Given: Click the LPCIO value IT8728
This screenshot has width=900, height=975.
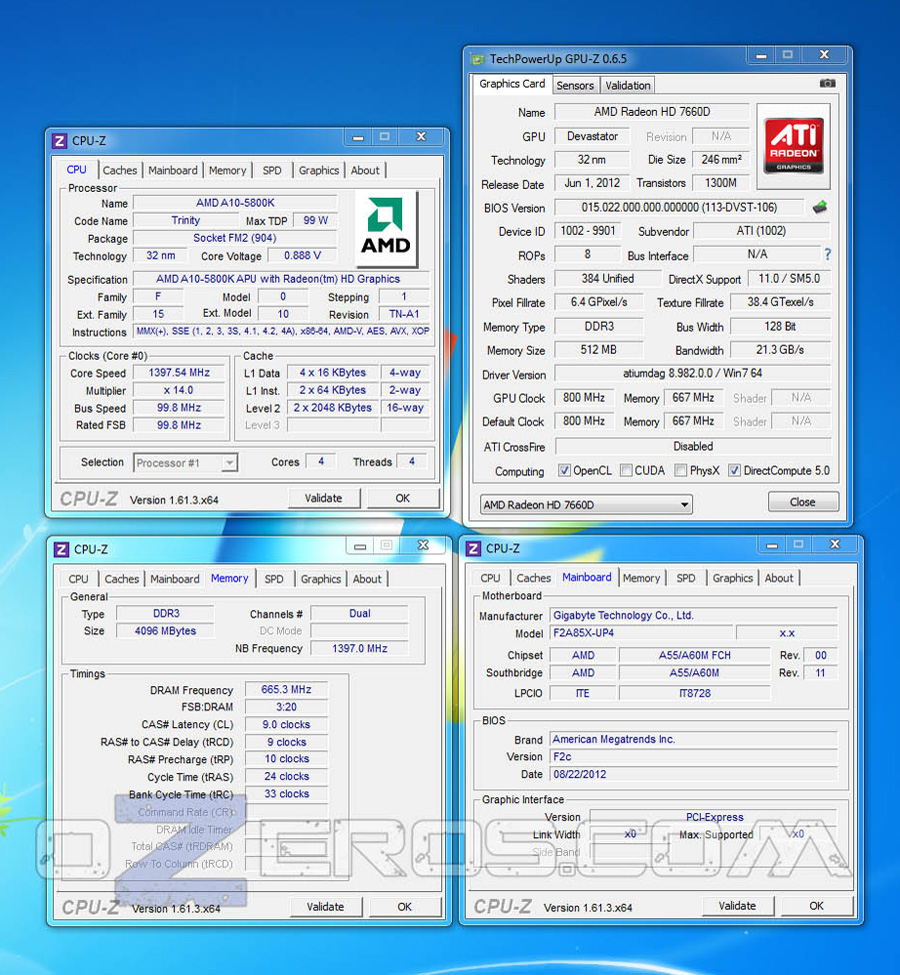Looking at the screenshot, I should click(695, 693).
